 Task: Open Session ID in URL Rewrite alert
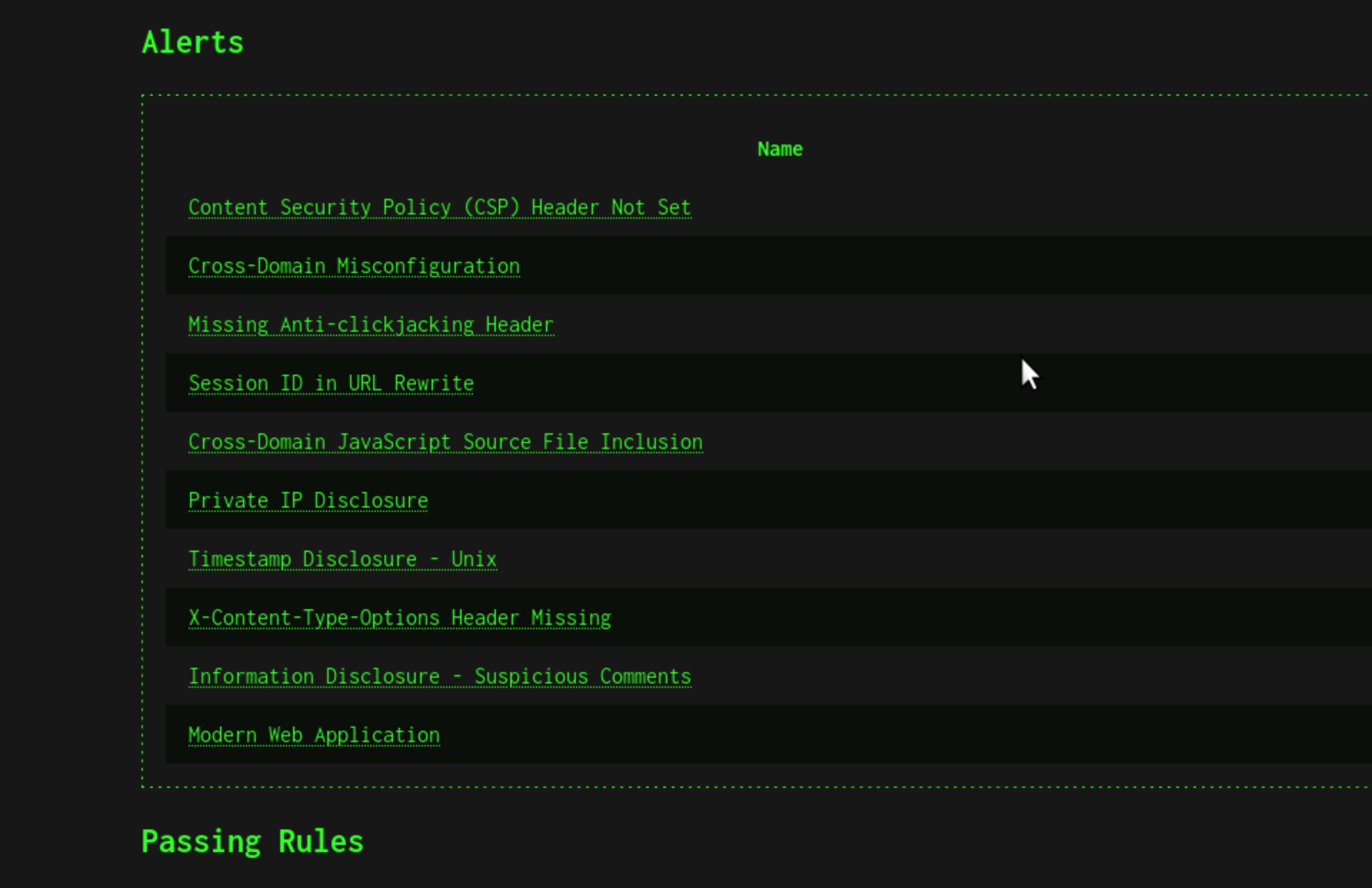(331, 383)
